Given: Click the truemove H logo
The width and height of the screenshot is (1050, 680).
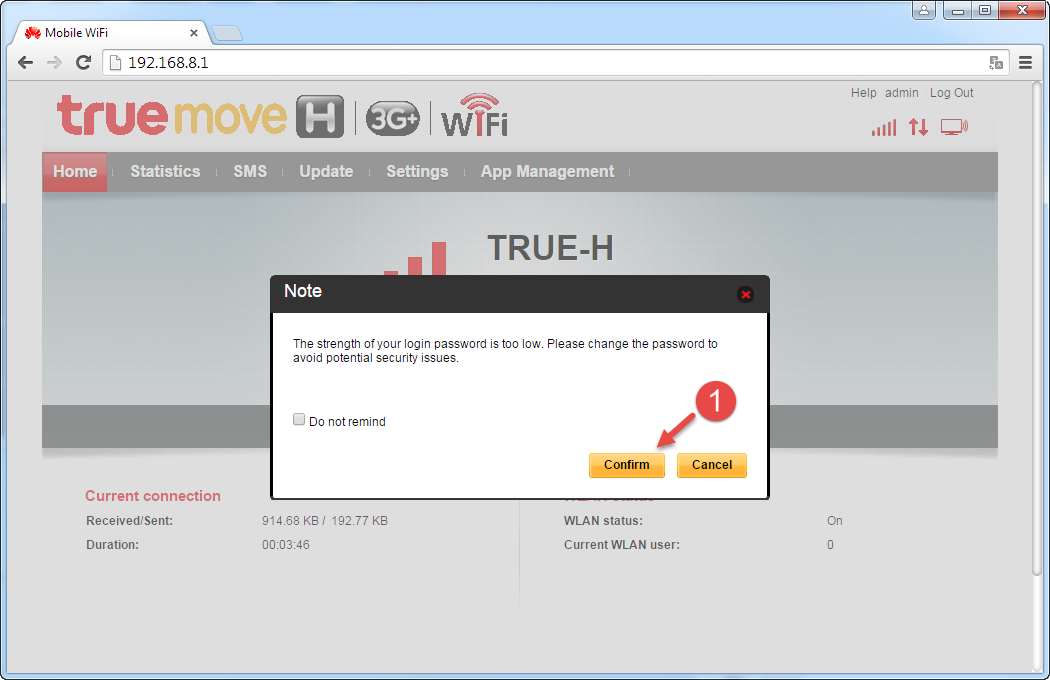Looking at the screenshot, I should coord(200,115).
